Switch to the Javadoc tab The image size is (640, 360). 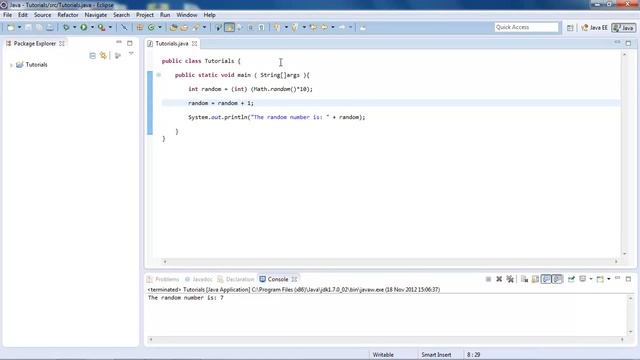198,279
